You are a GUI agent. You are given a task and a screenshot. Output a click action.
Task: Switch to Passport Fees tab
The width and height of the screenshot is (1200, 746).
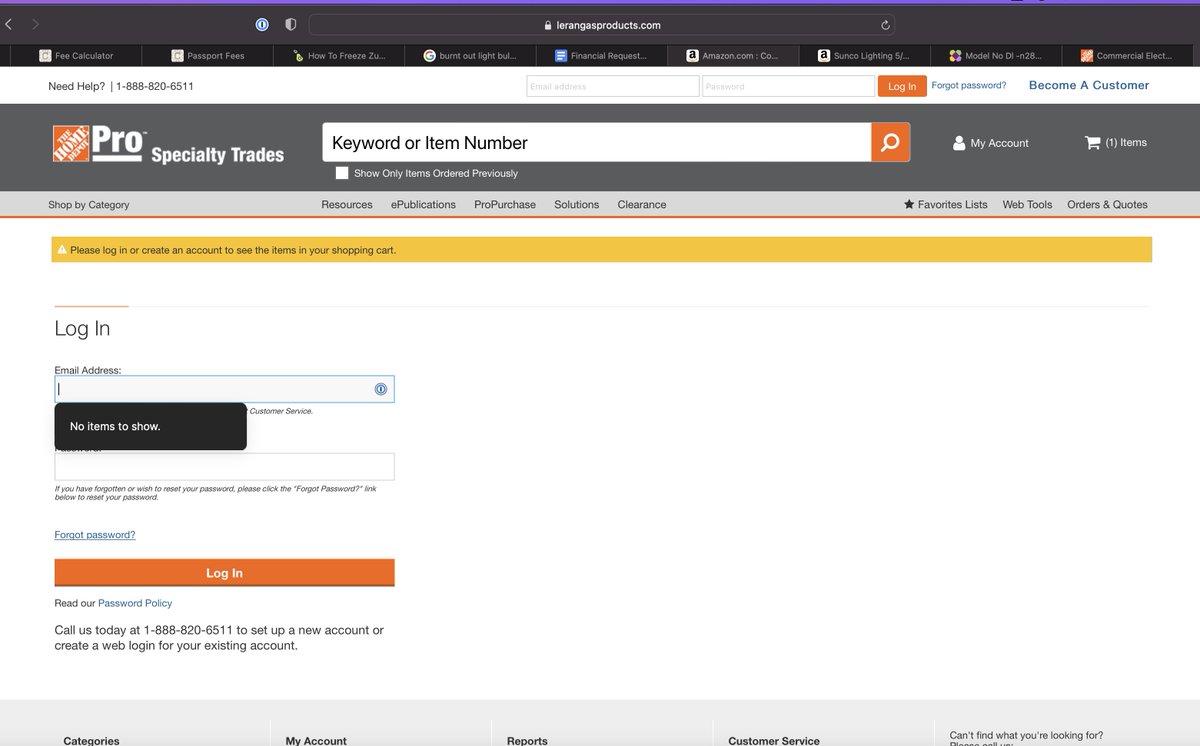click(x=207, y=56)
